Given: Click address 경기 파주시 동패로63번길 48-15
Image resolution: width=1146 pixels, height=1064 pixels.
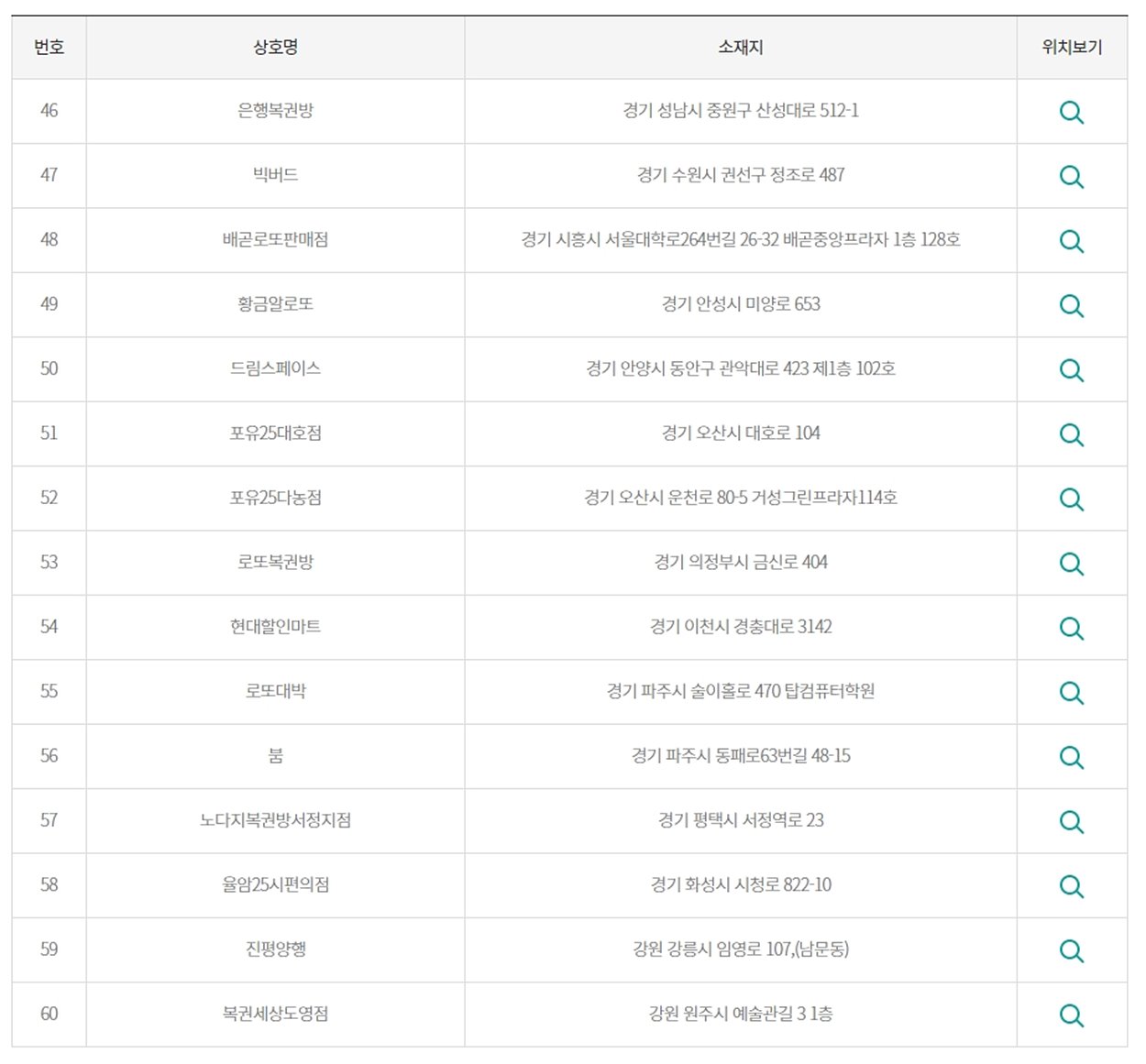Looking at the screenshot, I should coord(741,755).
